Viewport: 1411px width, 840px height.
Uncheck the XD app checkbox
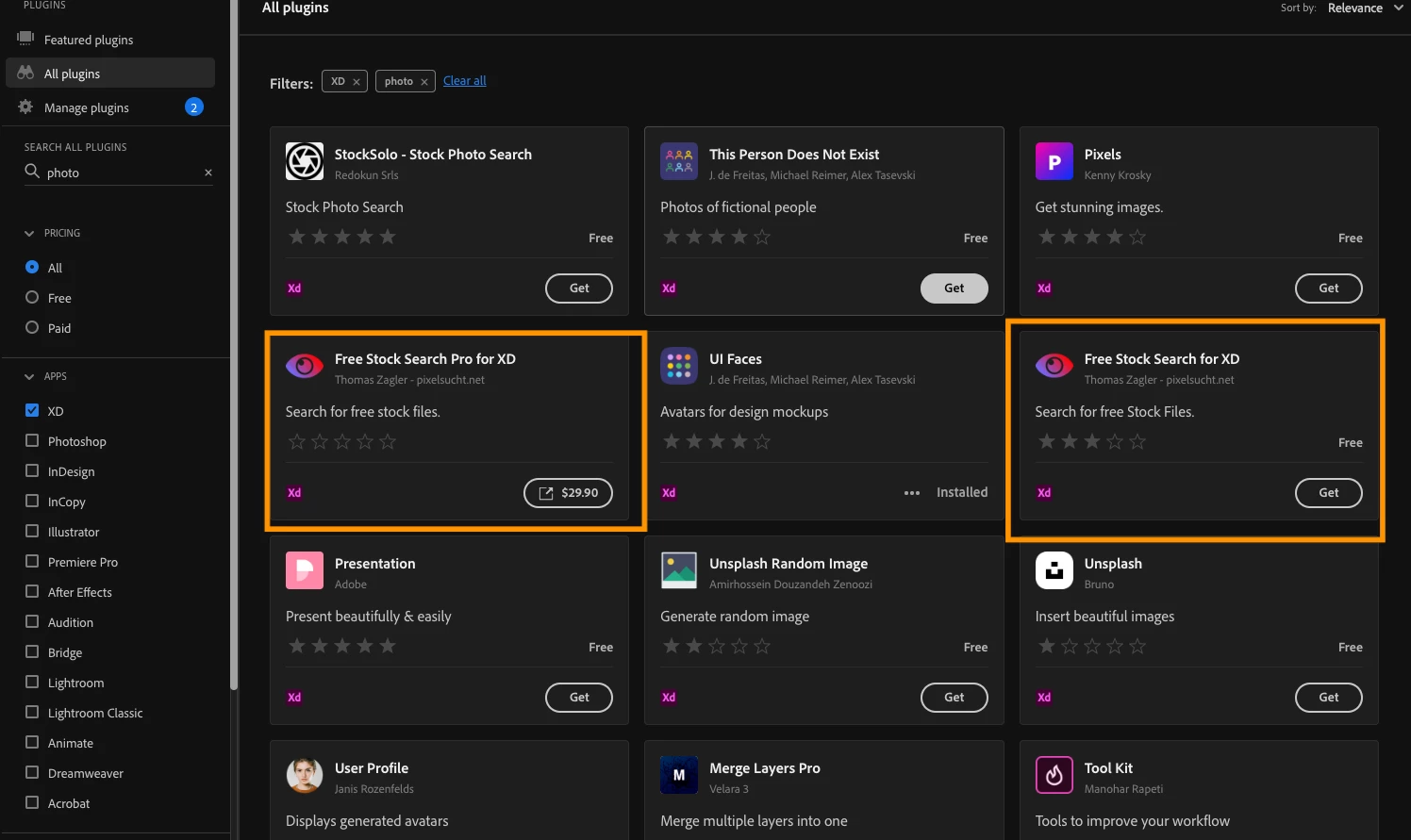coord(32,410)
